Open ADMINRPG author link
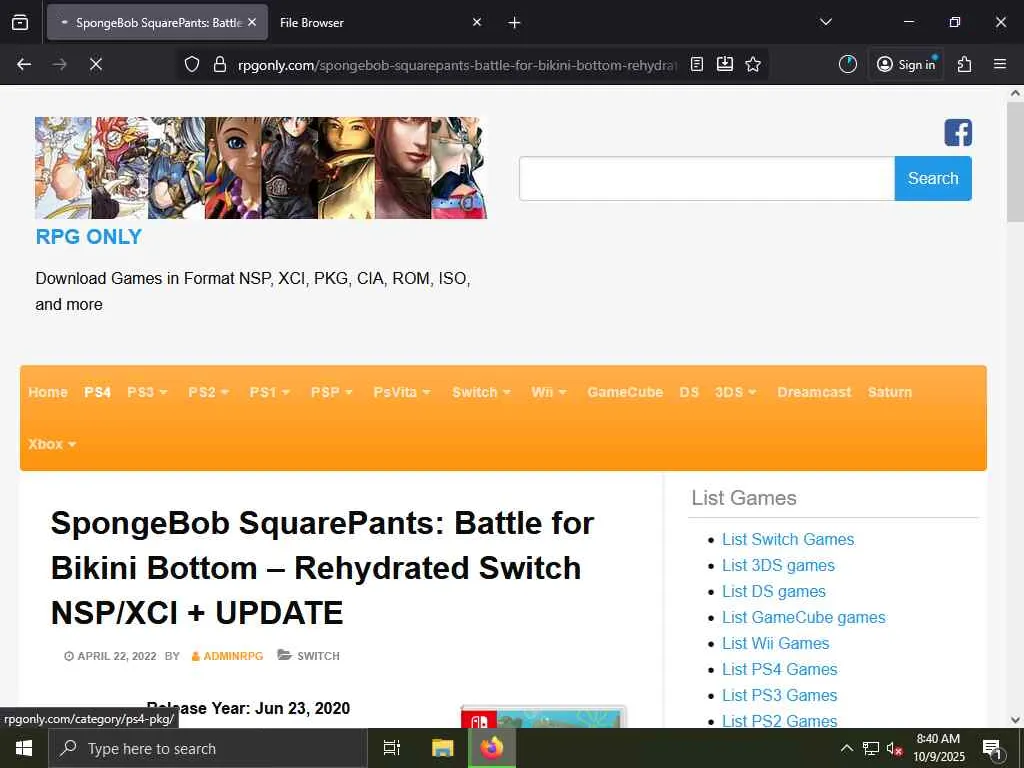The image size is (1024, 768). pos(232,656)
